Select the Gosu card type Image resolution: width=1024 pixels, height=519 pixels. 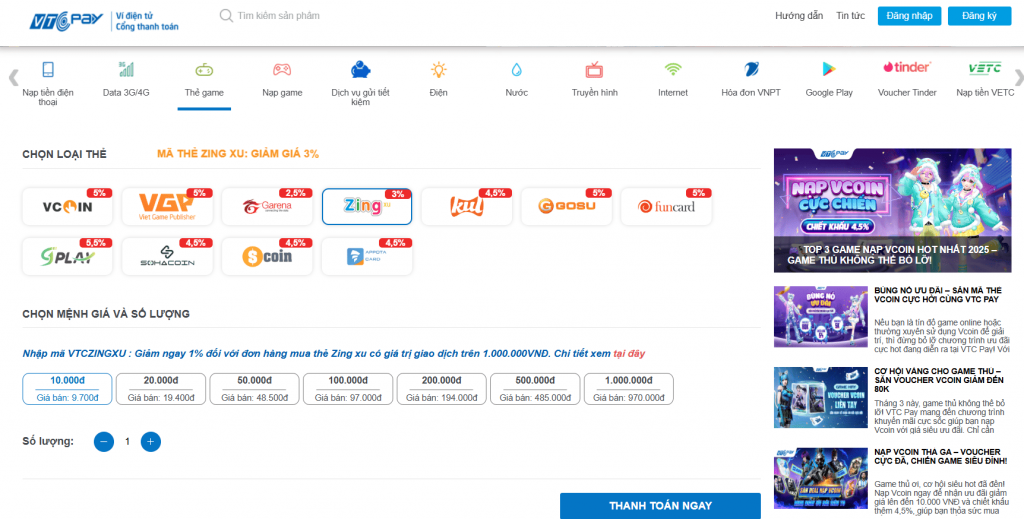tap(566, 207)
